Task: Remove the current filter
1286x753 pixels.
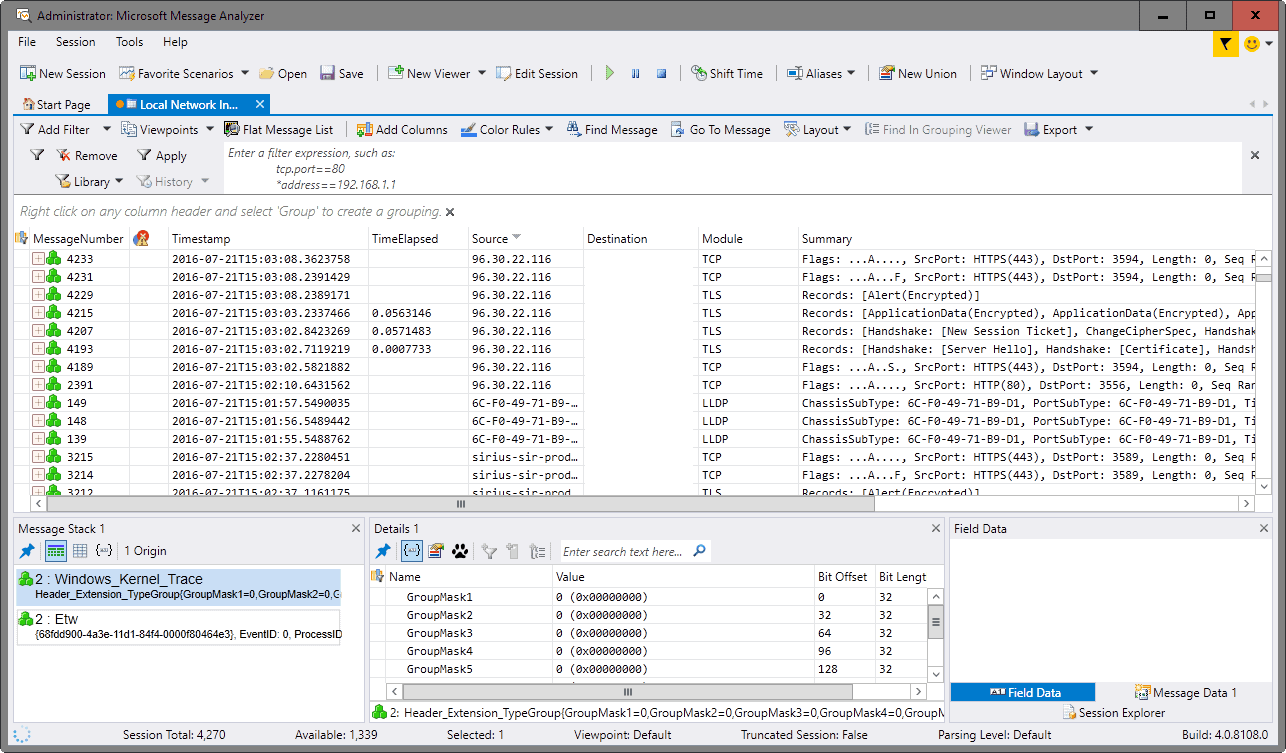Action: tap(87, 156)
